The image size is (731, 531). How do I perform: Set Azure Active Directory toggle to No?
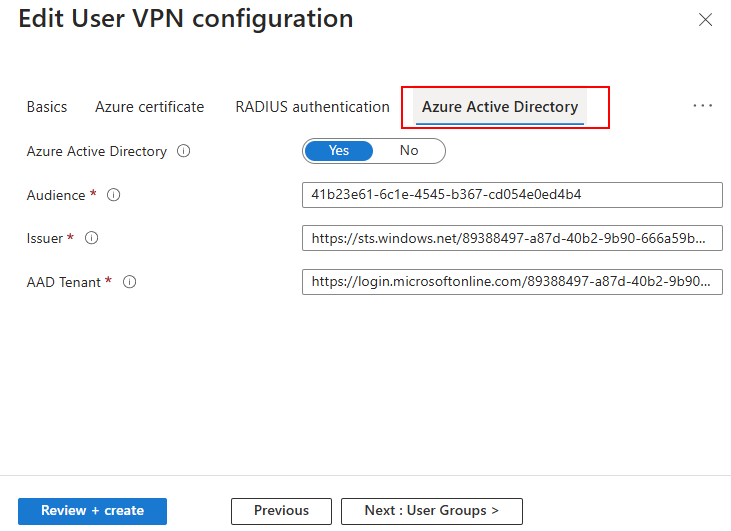(409, 151)
